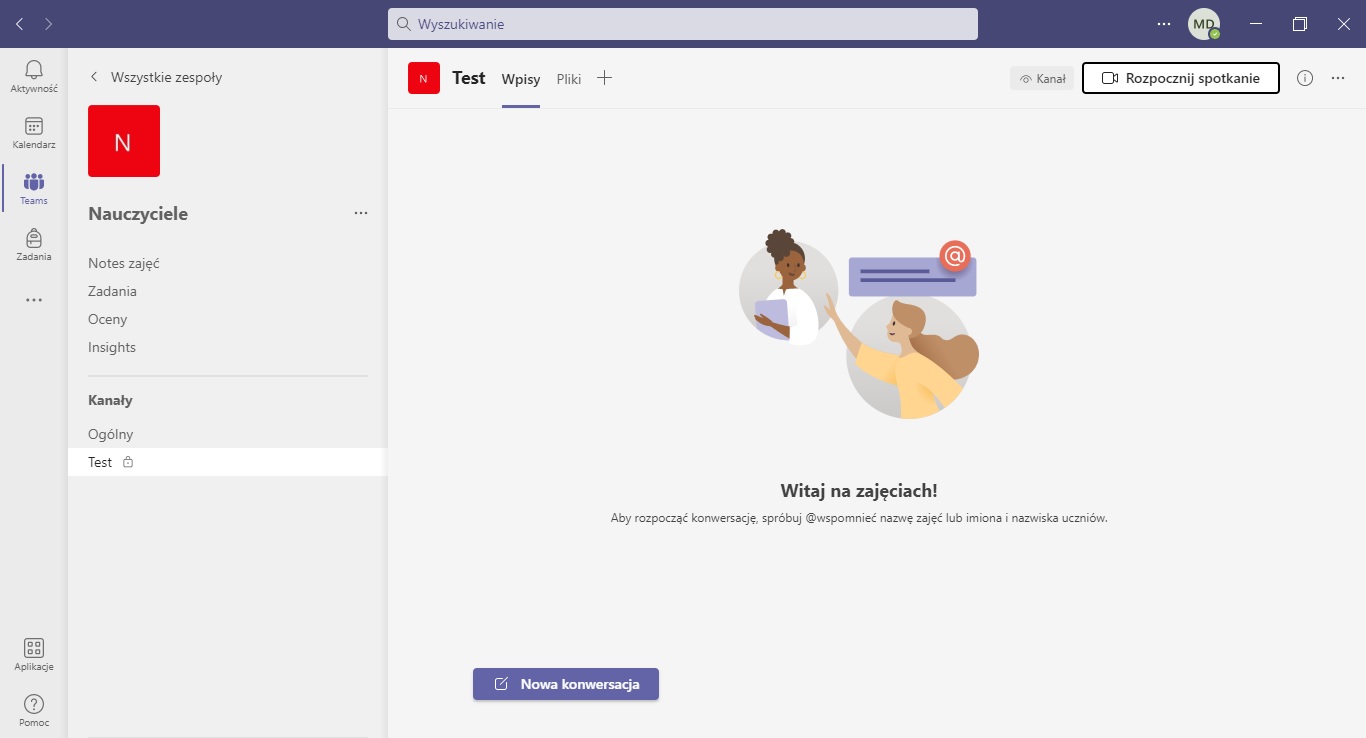Switch to the Pliki tab

pos(569,79)
